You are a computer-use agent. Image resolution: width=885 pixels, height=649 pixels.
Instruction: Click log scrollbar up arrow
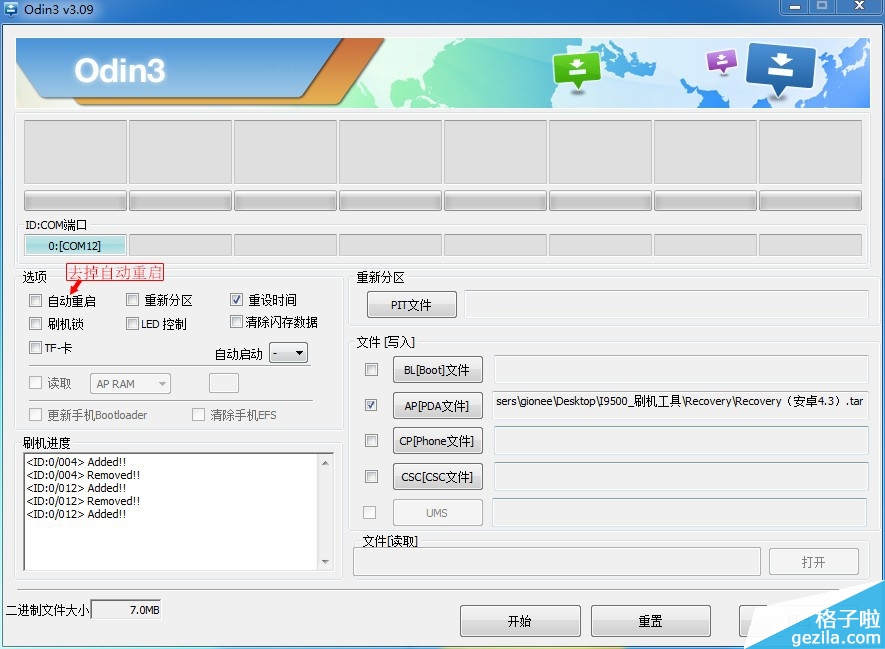point(326,463)
